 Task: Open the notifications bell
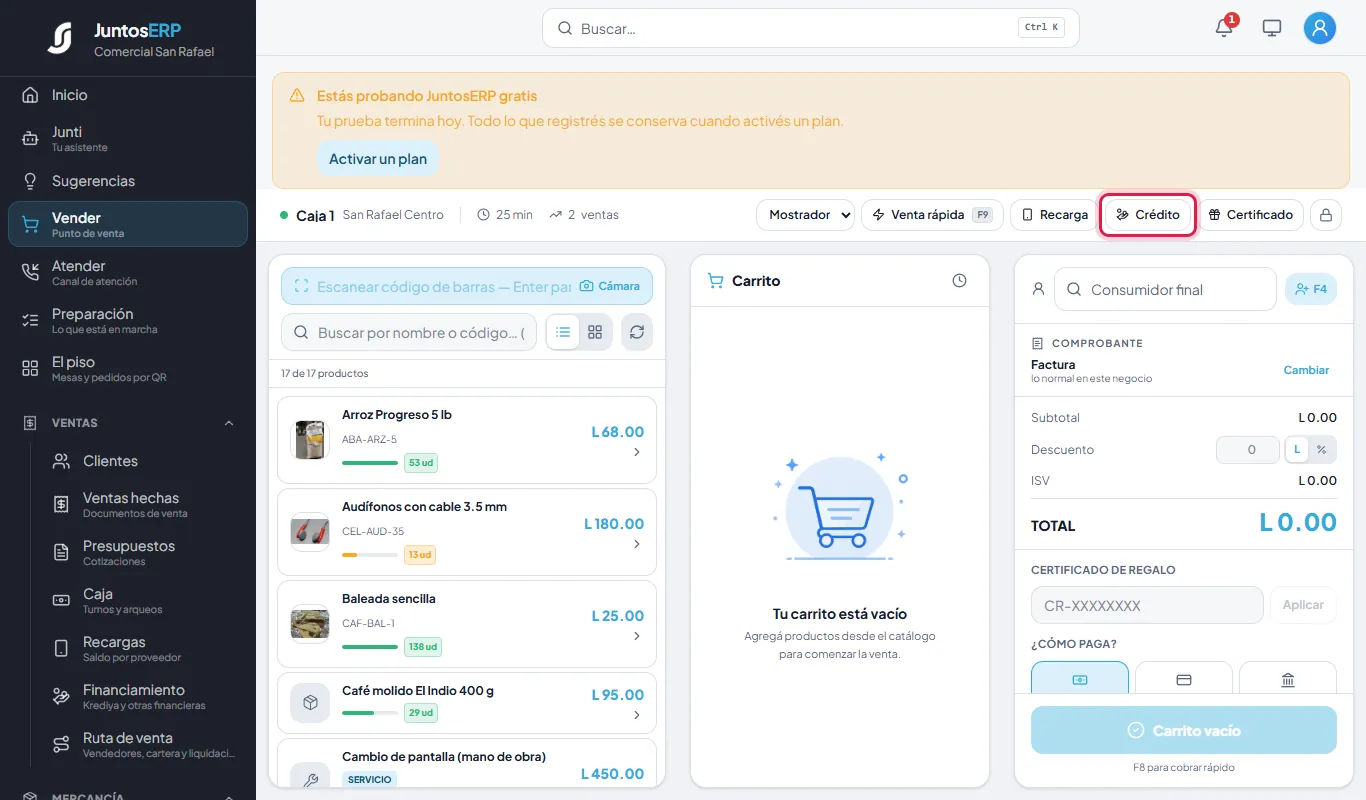tap(1224, 28)
